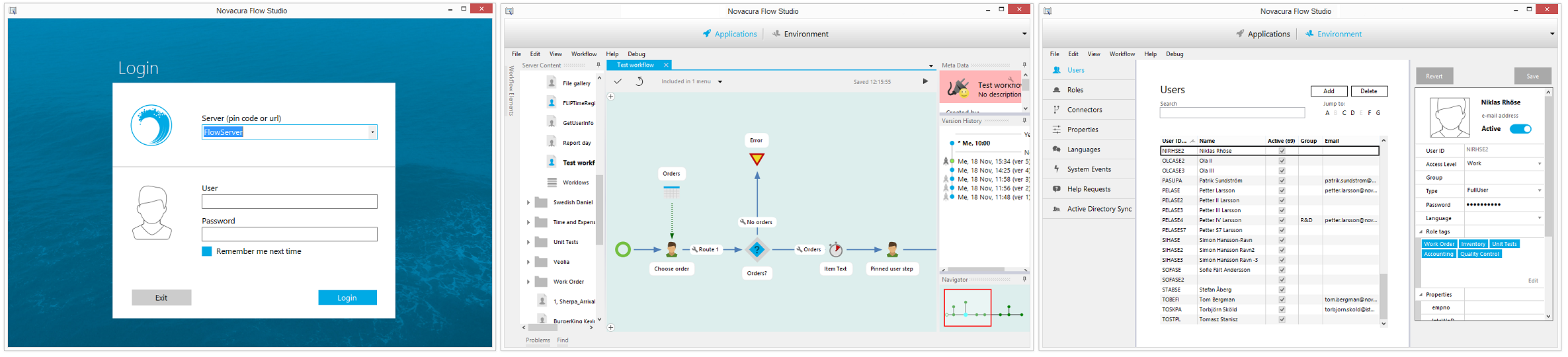Toggle Active checkbox for Torbjörn Sköld

1282,309
